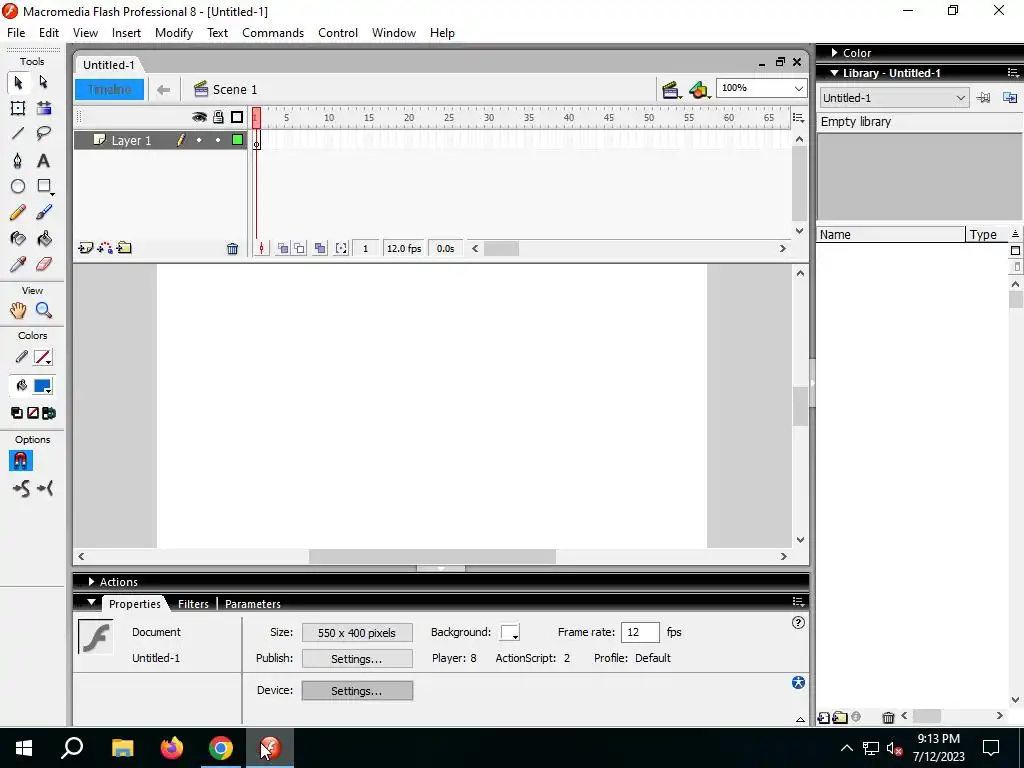Screen dimensions: 1024x768
Task: Select the Line tool
Action: [18, 134]
